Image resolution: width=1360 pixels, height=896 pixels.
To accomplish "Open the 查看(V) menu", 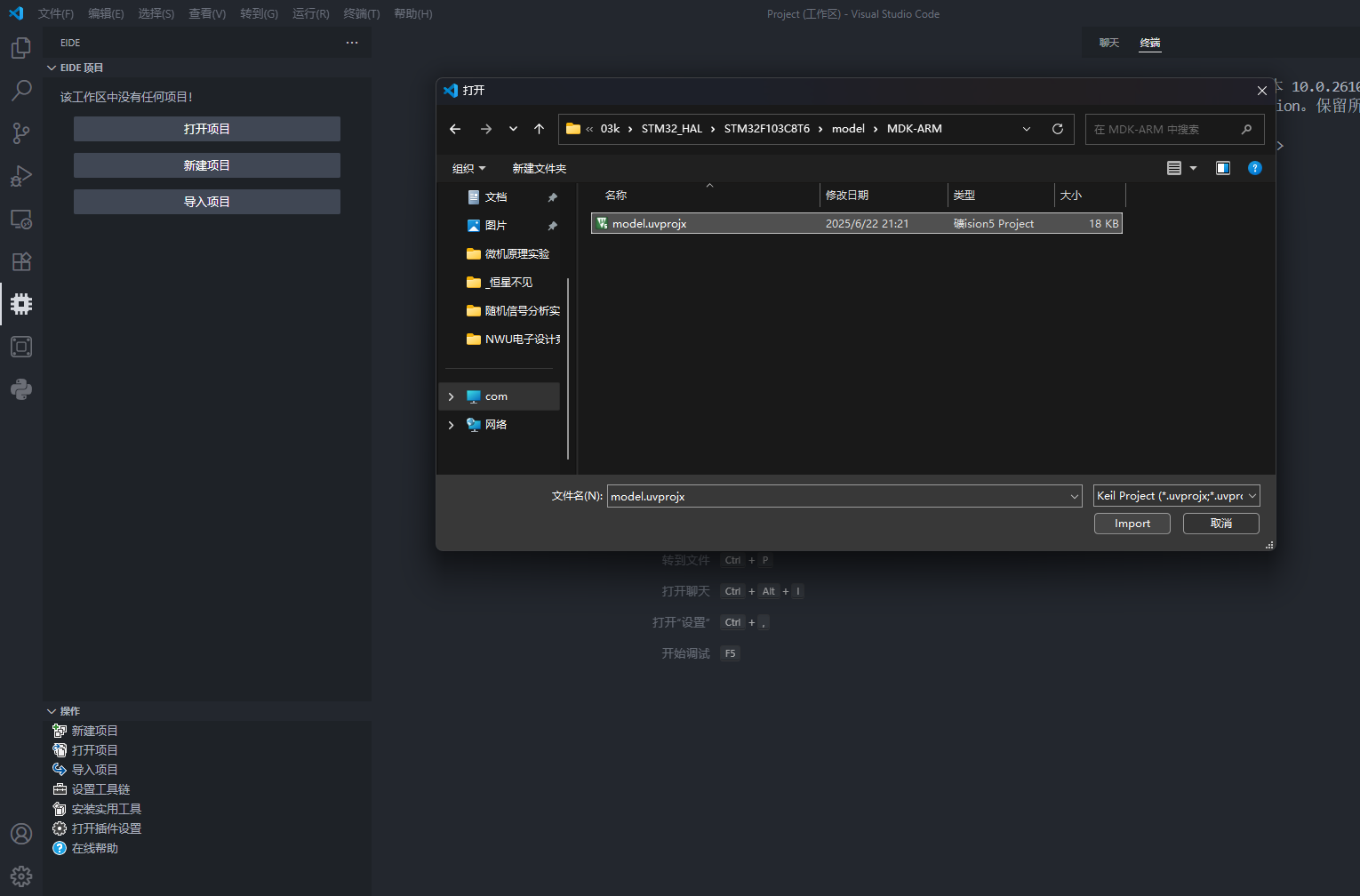I will pos(207,13).
